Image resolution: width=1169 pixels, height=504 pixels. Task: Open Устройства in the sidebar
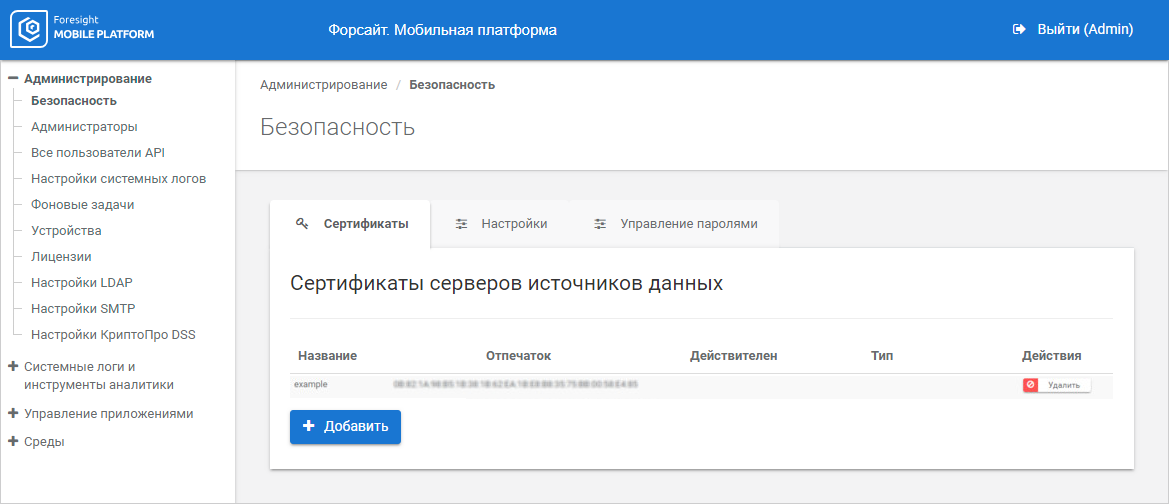click(66, 230)
